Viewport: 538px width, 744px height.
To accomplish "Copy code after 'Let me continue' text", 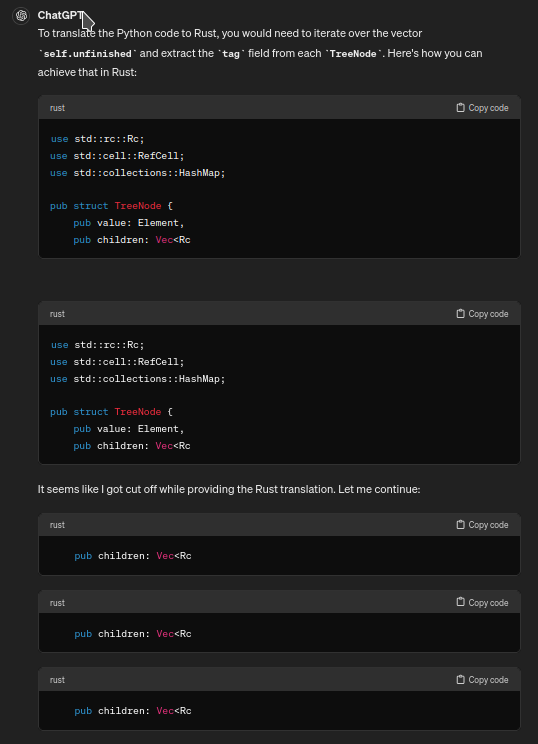I will 482,524.
